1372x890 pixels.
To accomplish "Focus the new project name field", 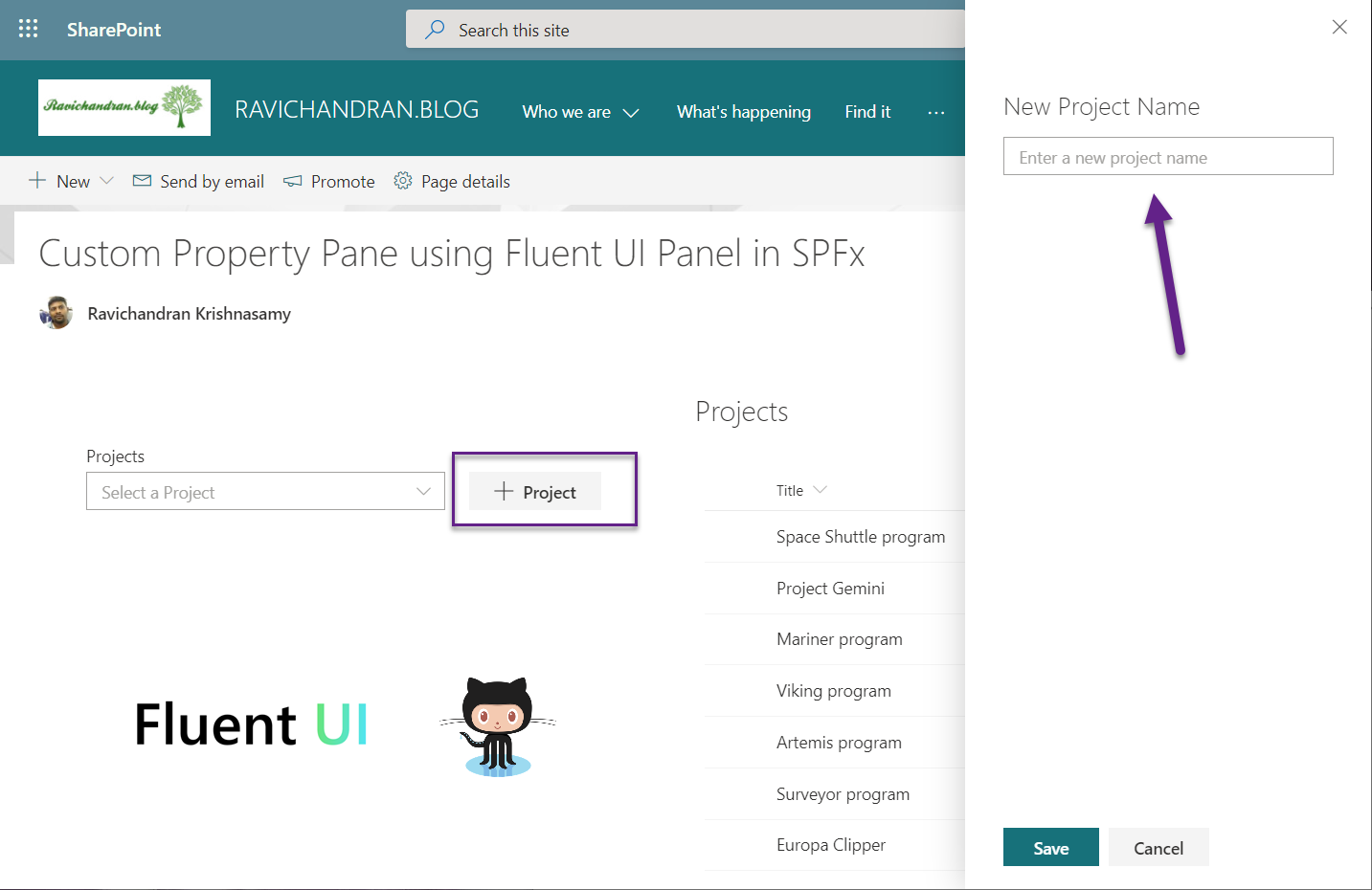I will tap(1167, 157).
